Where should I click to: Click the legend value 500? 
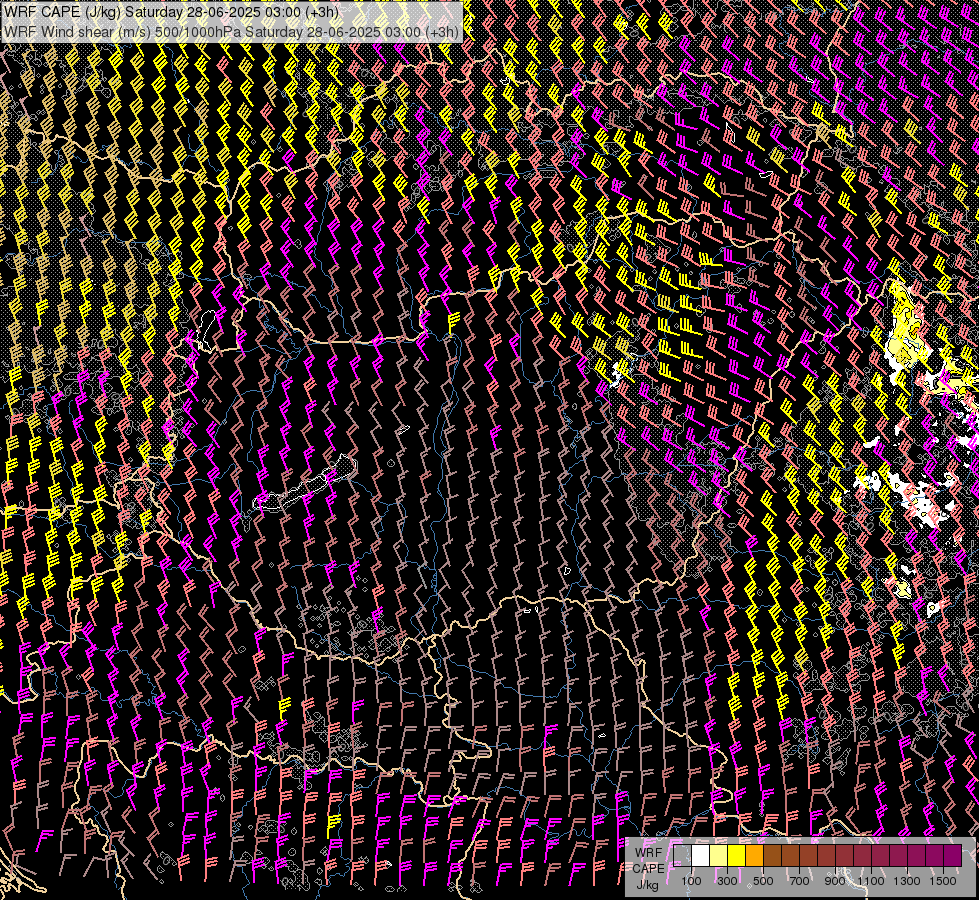click(763, 881)
